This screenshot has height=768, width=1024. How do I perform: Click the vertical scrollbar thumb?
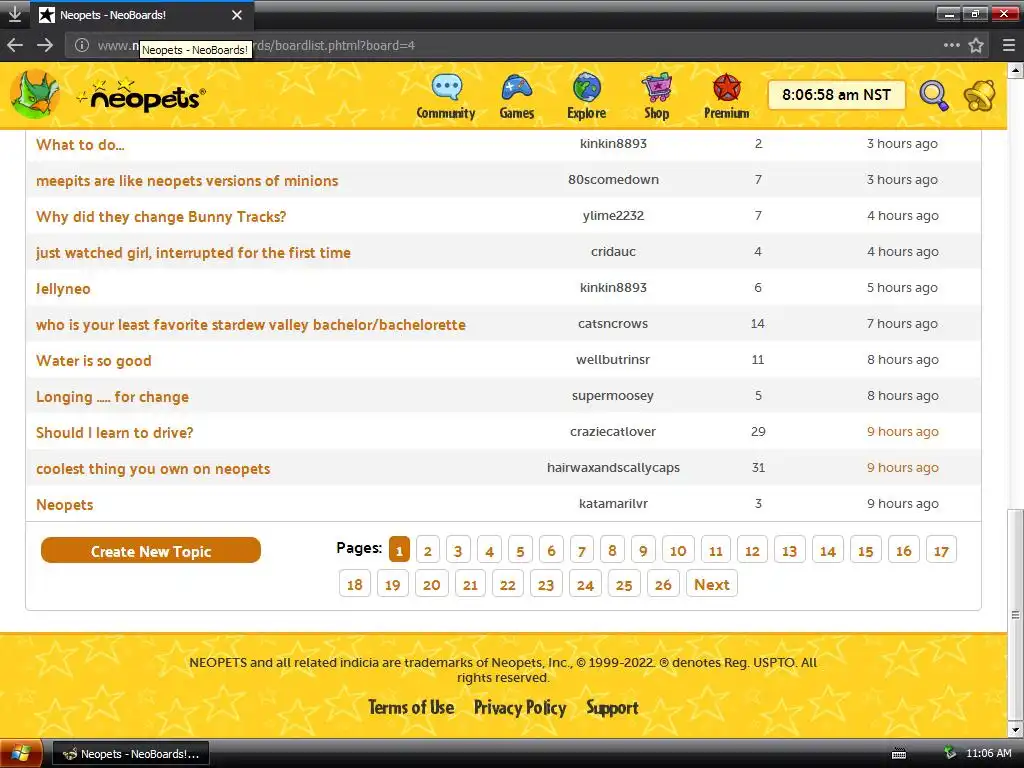point(1016,614)
